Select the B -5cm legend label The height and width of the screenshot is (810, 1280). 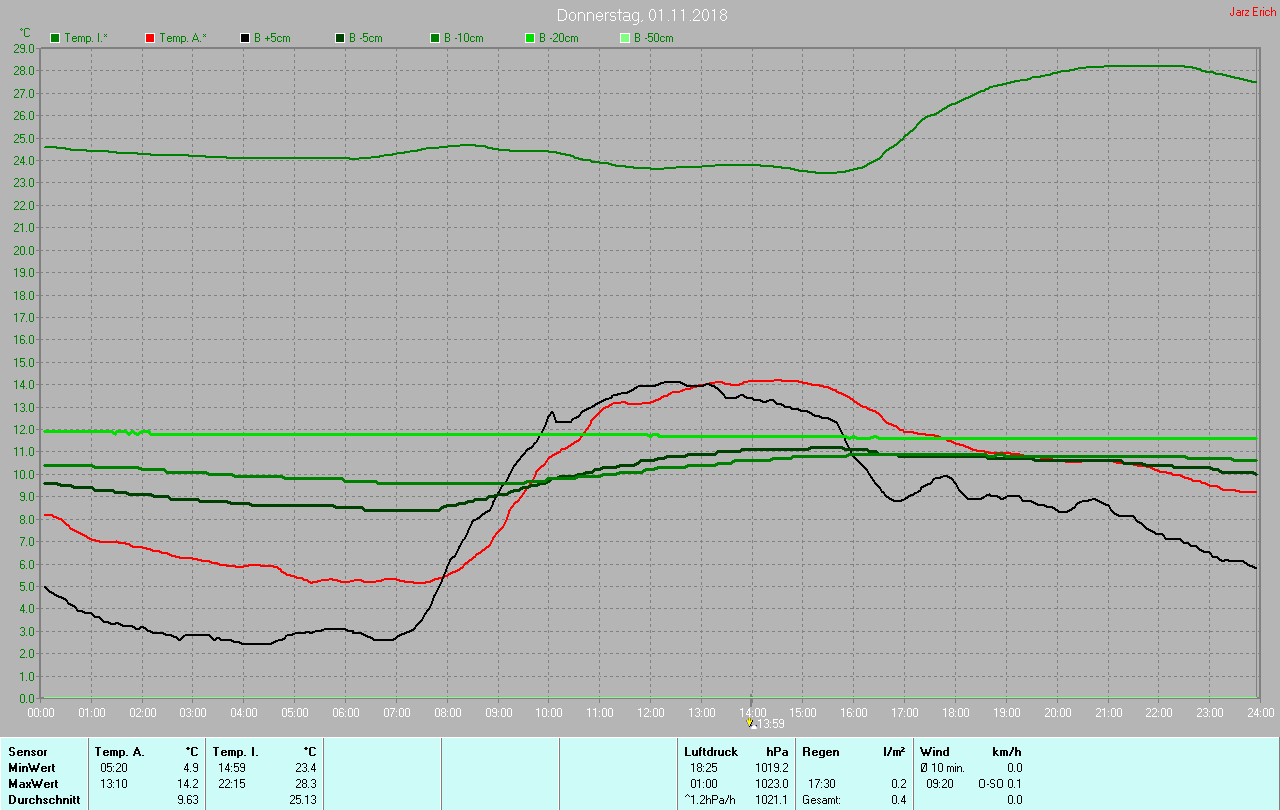click(x=366, y=38)
